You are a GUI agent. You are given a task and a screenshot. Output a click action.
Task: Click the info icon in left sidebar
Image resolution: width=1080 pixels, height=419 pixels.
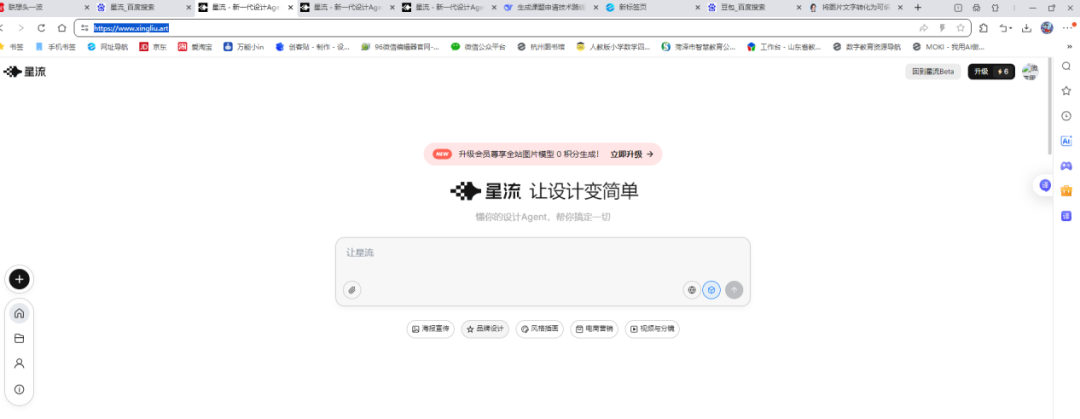coord(19,389)
